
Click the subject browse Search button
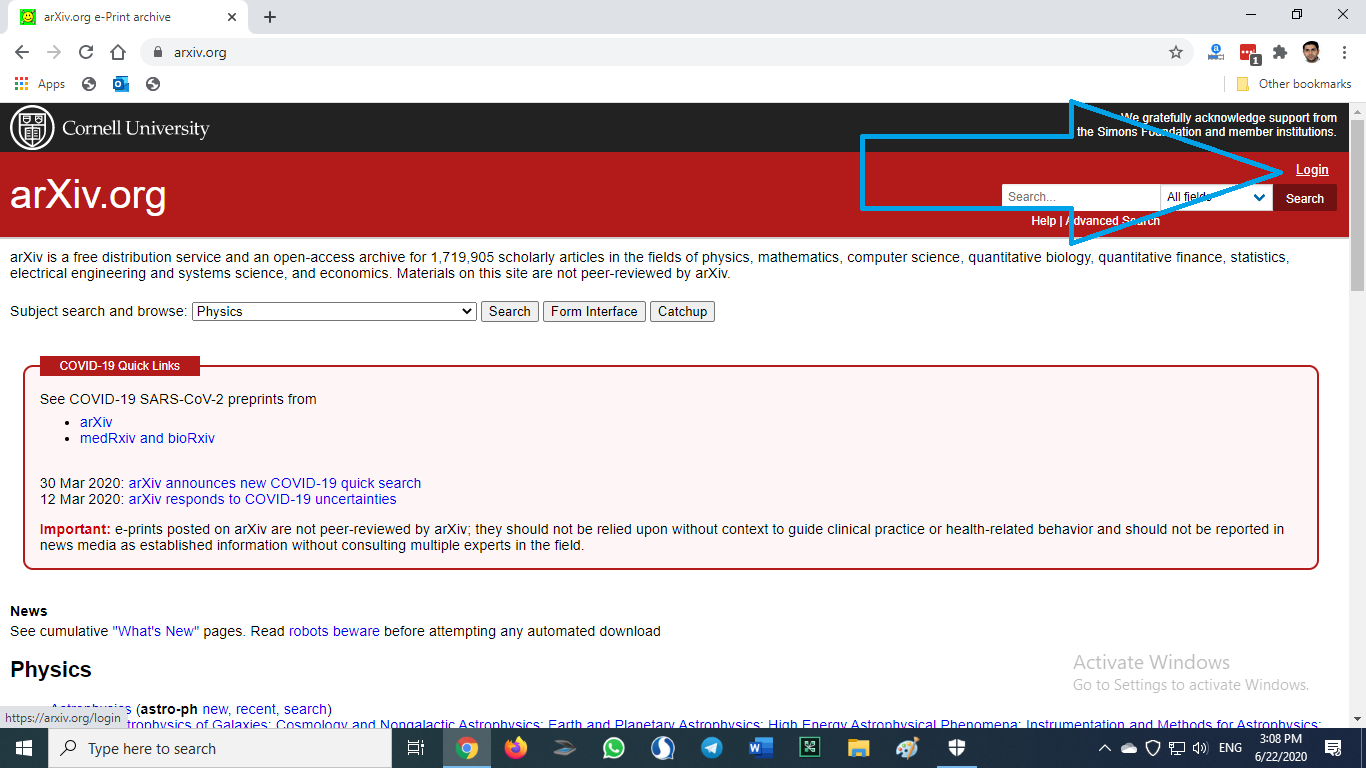pyautogui.click(x=510, y=311)
